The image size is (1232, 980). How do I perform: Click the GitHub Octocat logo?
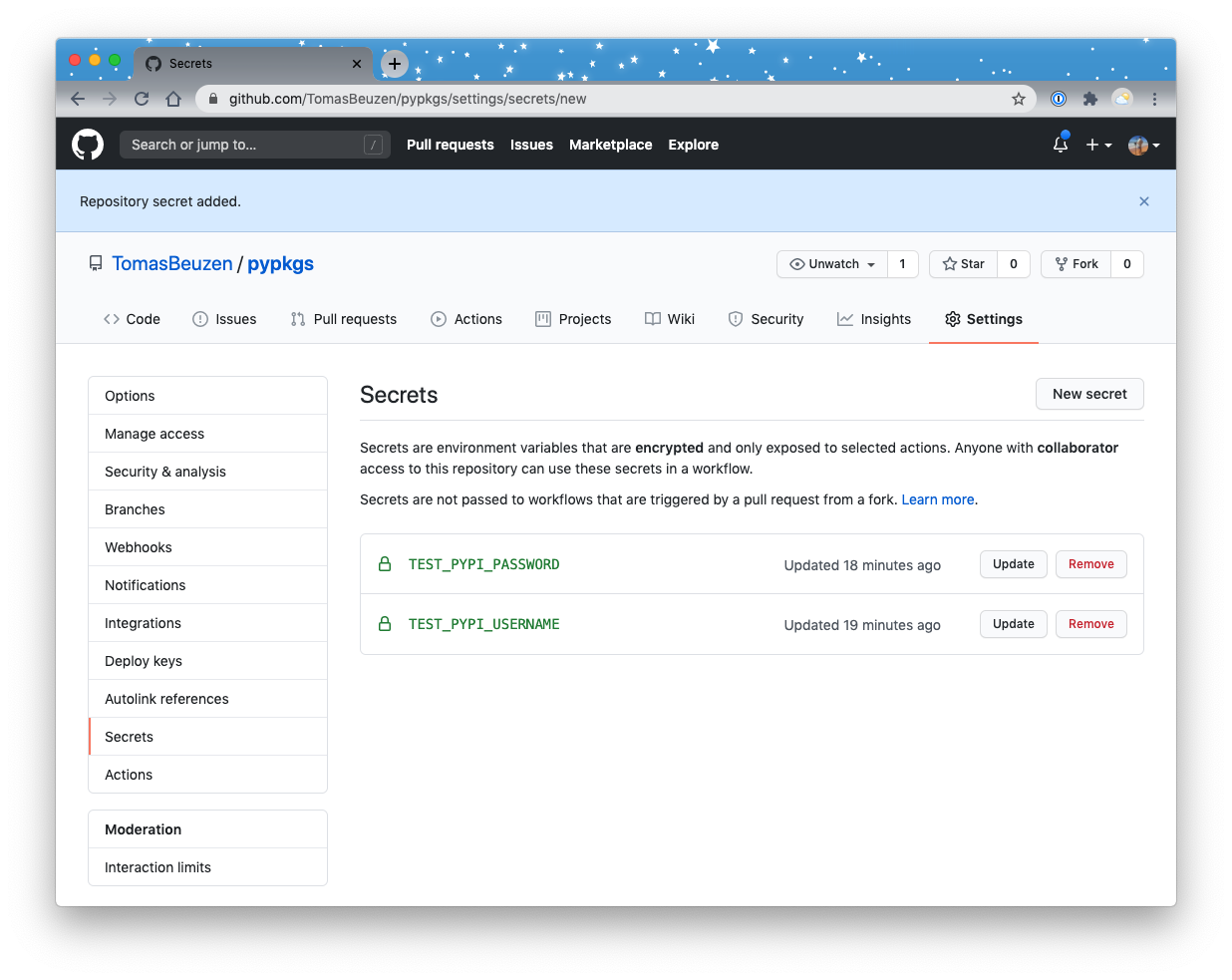tap(88, 145)
